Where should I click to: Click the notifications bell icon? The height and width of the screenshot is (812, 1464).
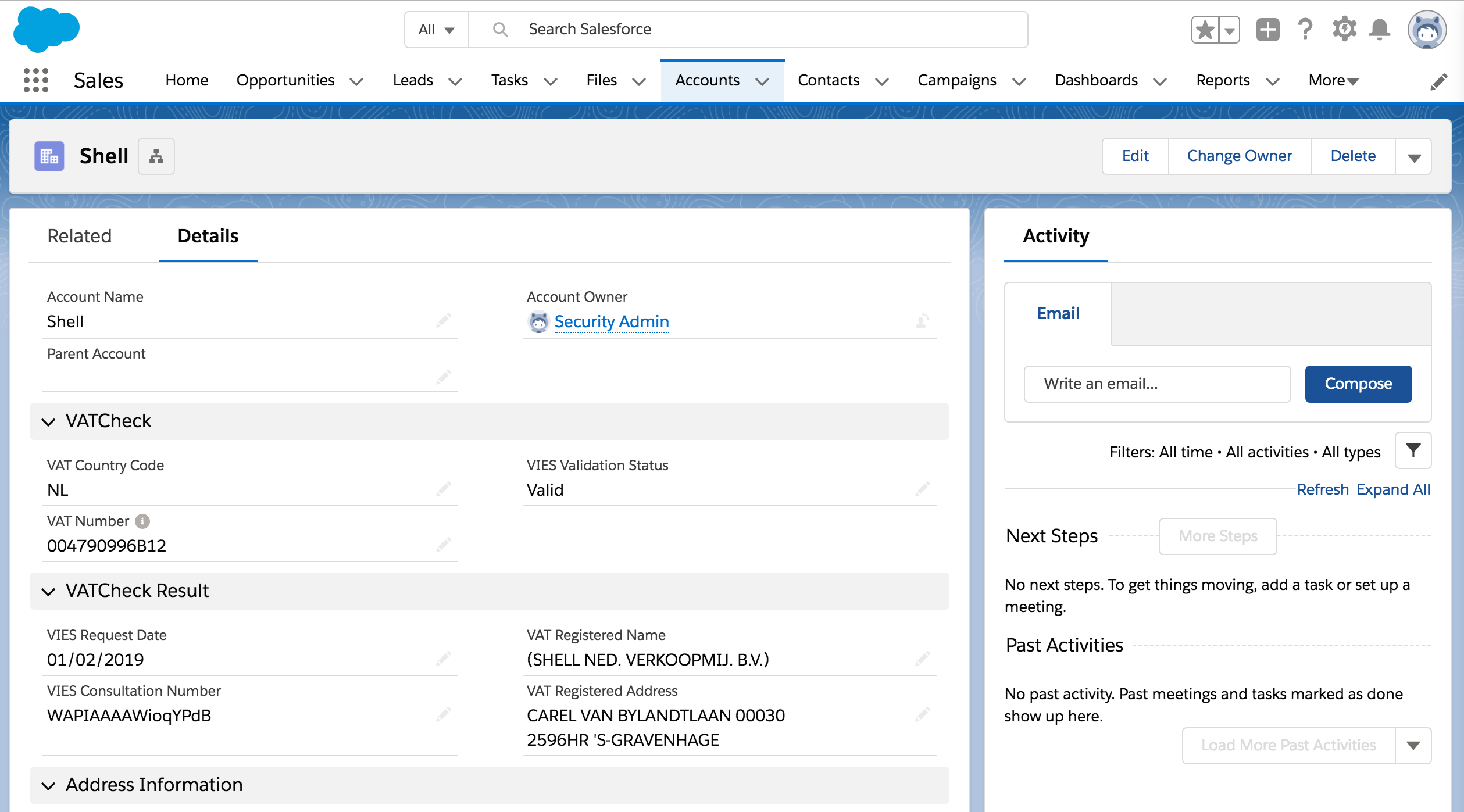pos(1381,29)
